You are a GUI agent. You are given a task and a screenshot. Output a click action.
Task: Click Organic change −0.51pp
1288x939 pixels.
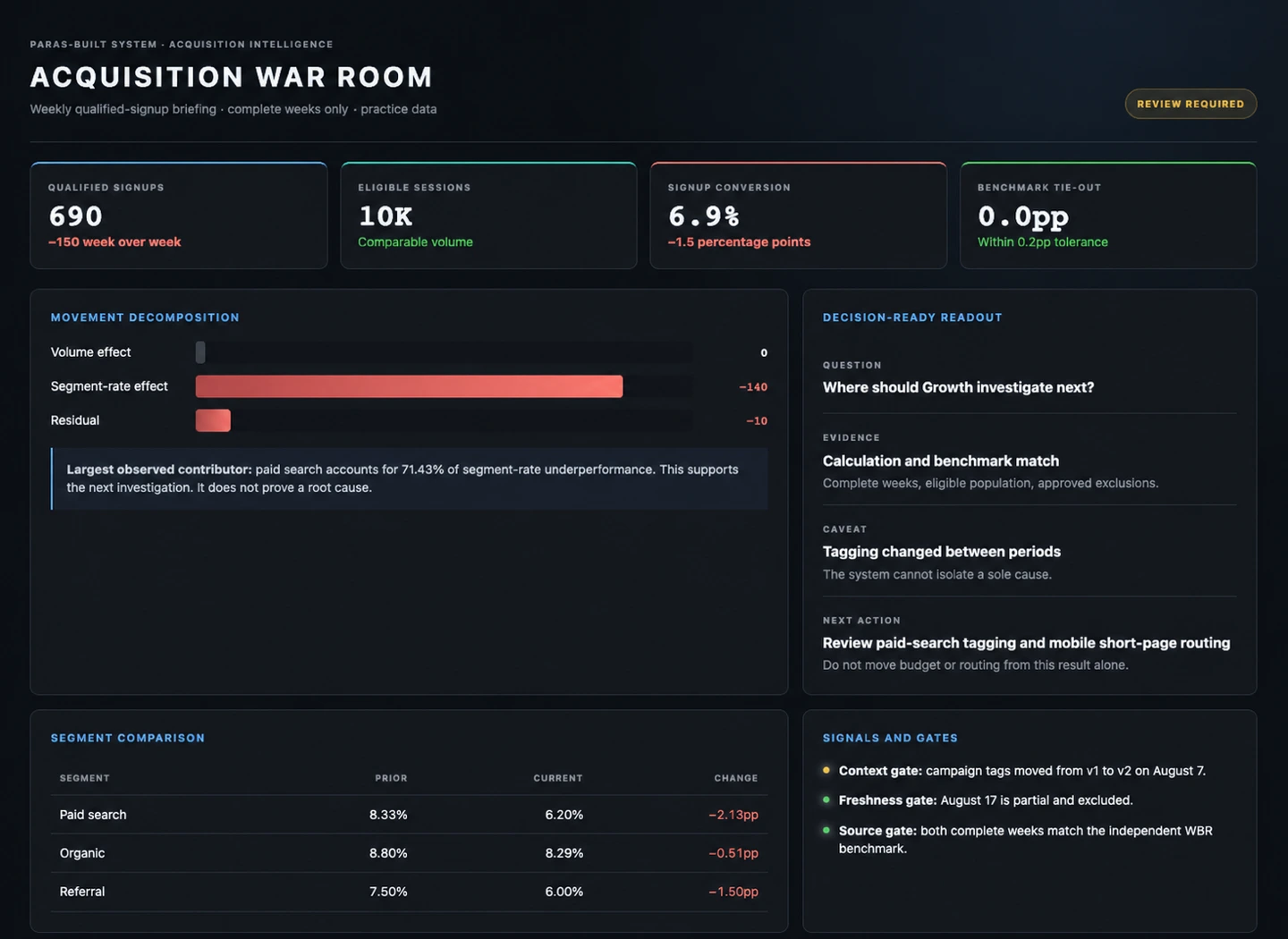point(733,853)
